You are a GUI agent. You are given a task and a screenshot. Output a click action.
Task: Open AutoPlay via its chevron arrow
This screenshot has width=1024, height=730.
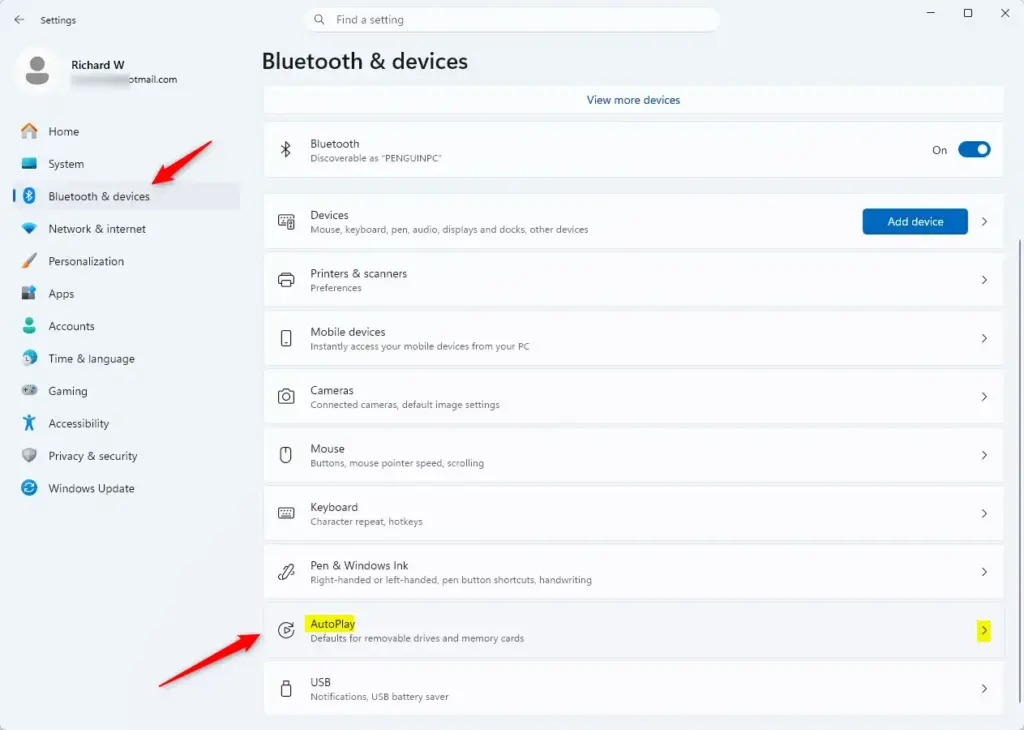pos(984,630)
